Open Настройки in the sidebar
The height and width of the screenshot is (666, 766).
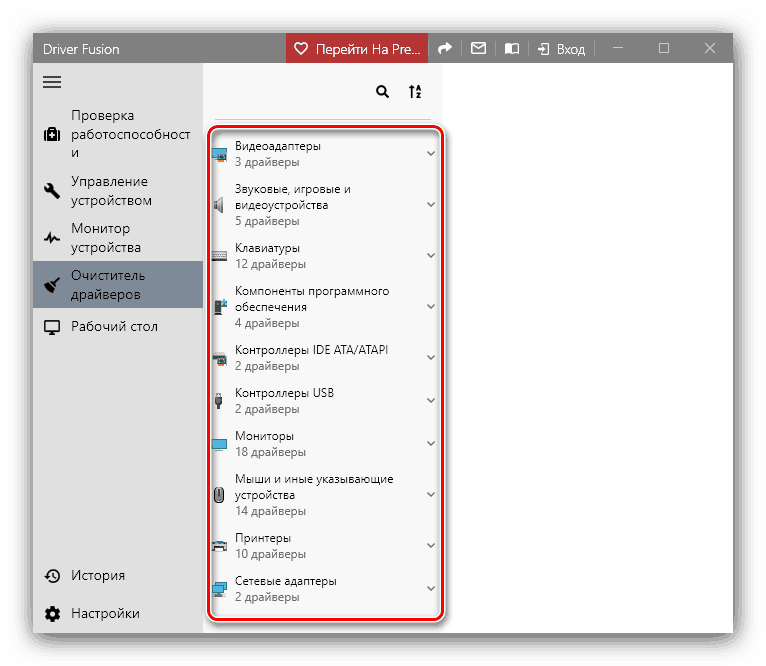pos(118,614)
